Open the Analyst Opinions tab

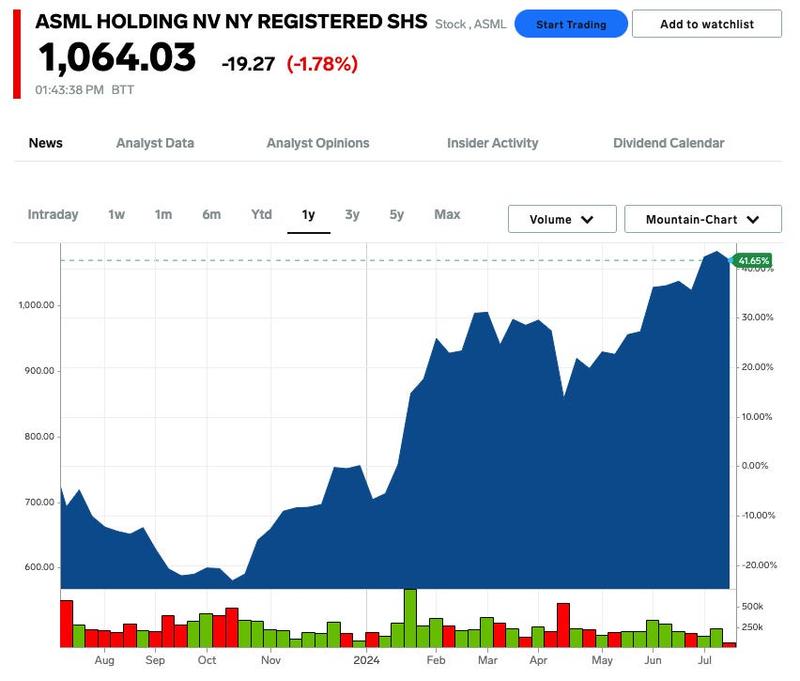(318, 143)
